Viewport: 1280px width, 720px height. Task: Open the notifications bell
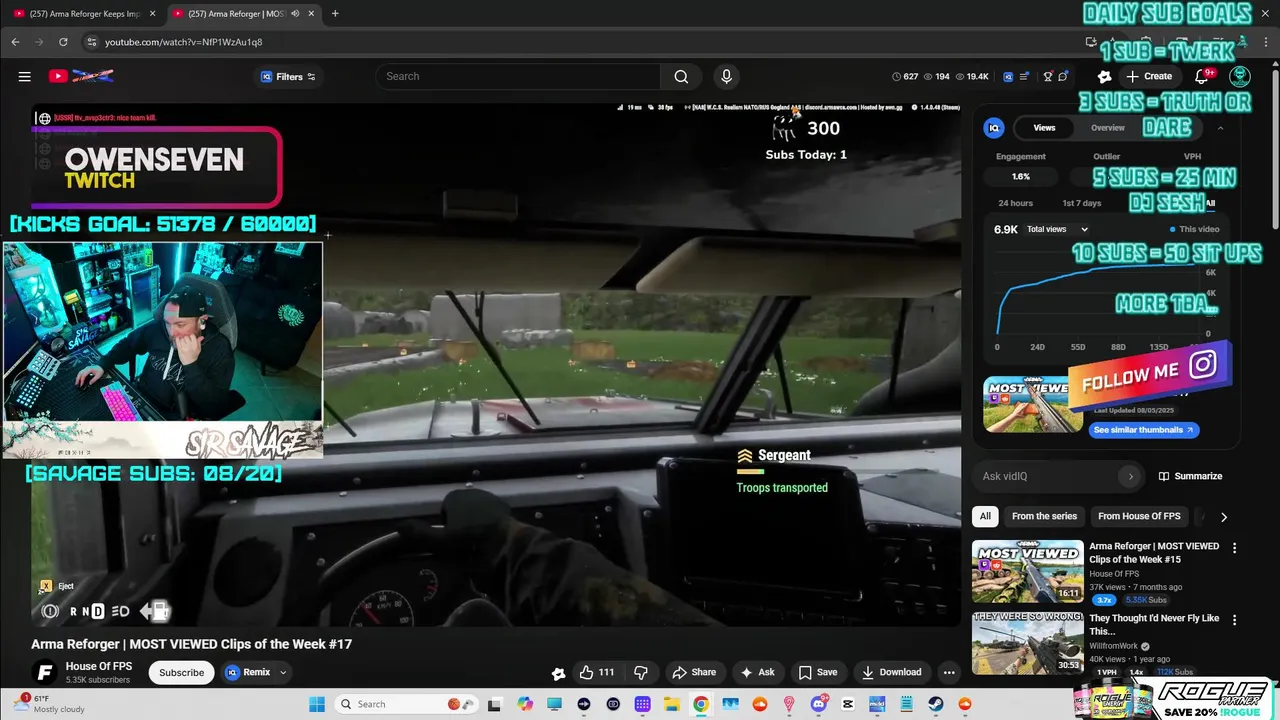[1202, 76]
